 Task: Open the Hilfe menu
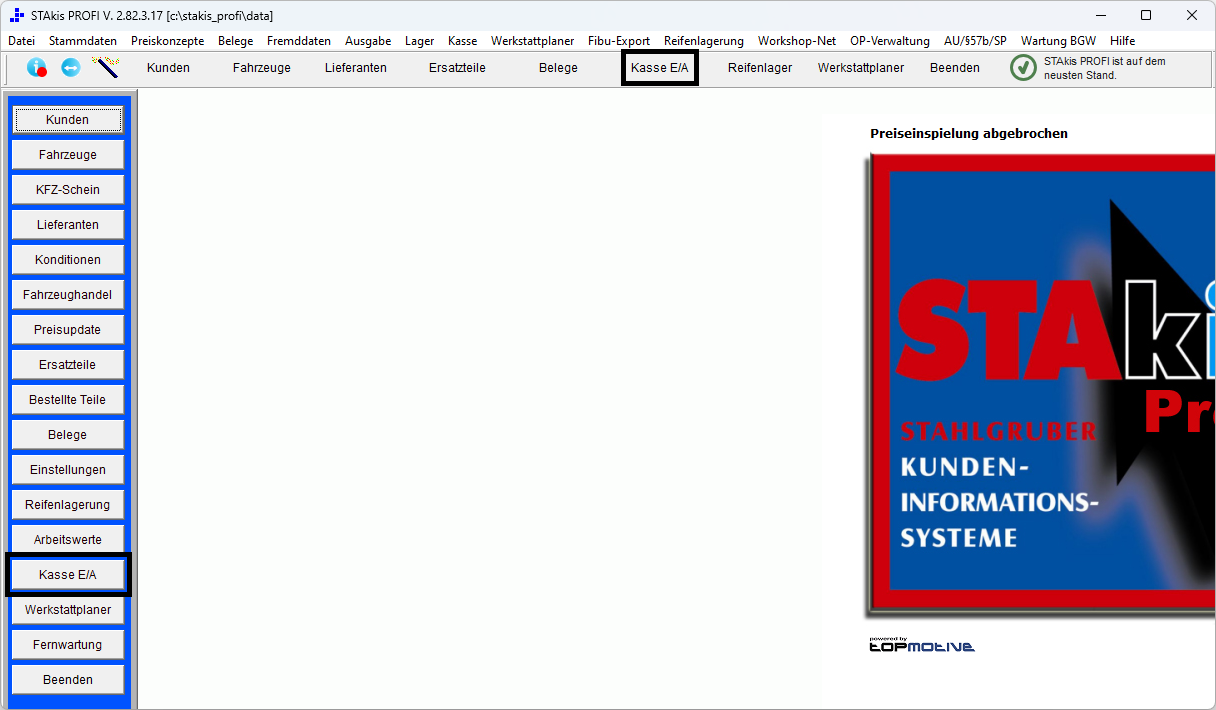click(x=1122, y=41)
